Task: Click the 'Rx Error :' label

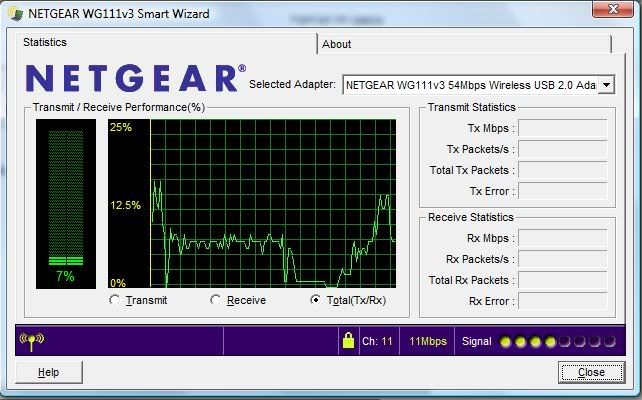Action: pos(492,301)
